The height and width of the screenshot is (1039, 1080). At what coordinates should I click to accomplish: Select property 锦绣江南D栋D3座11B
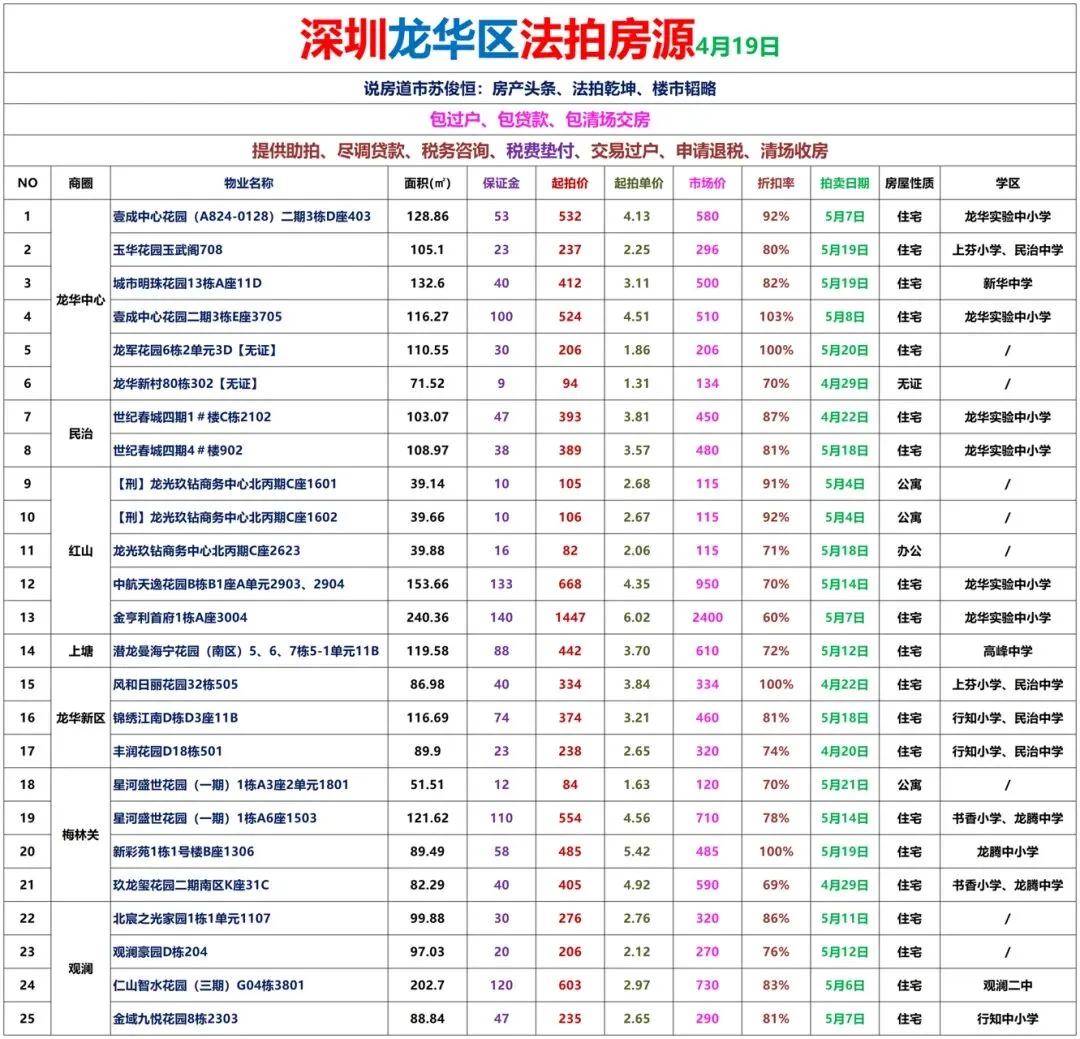click(x=176, y=717)
